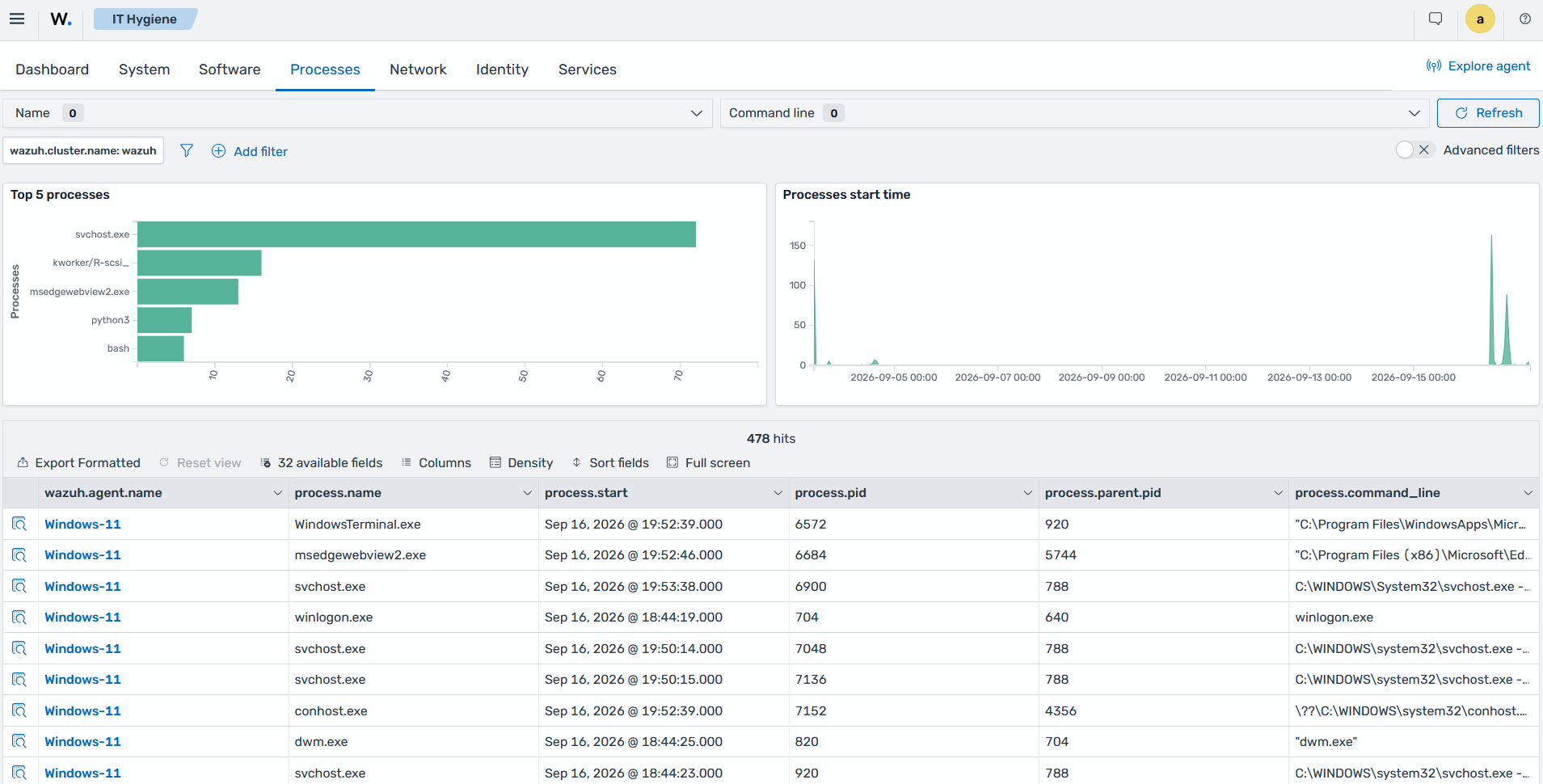Screen dimensions: 1543x784
Task: Switch to the Software tab
Action: tap(230, 70)
